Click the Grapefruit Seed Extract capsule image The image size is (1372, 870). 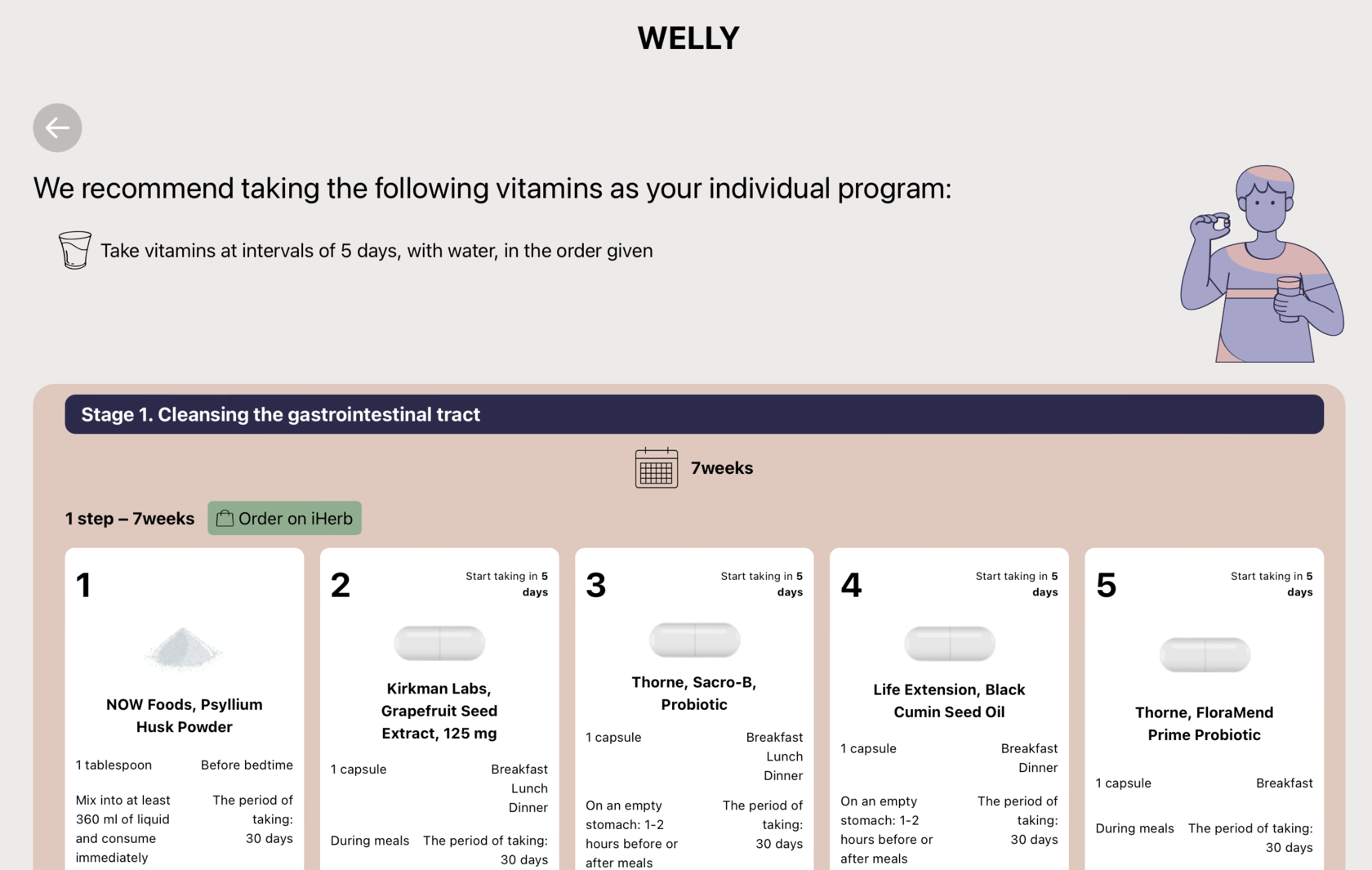pos(439,643)
